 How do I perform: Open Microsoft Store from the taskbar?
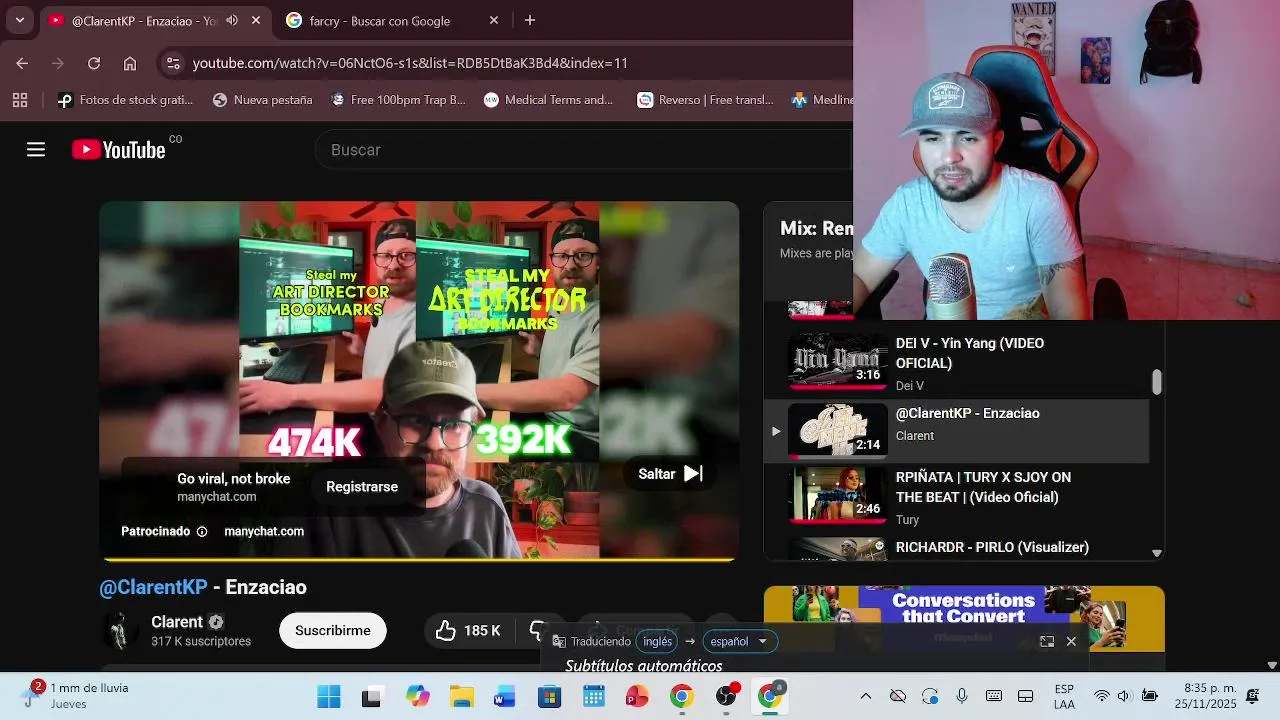[x=549, y=697]
